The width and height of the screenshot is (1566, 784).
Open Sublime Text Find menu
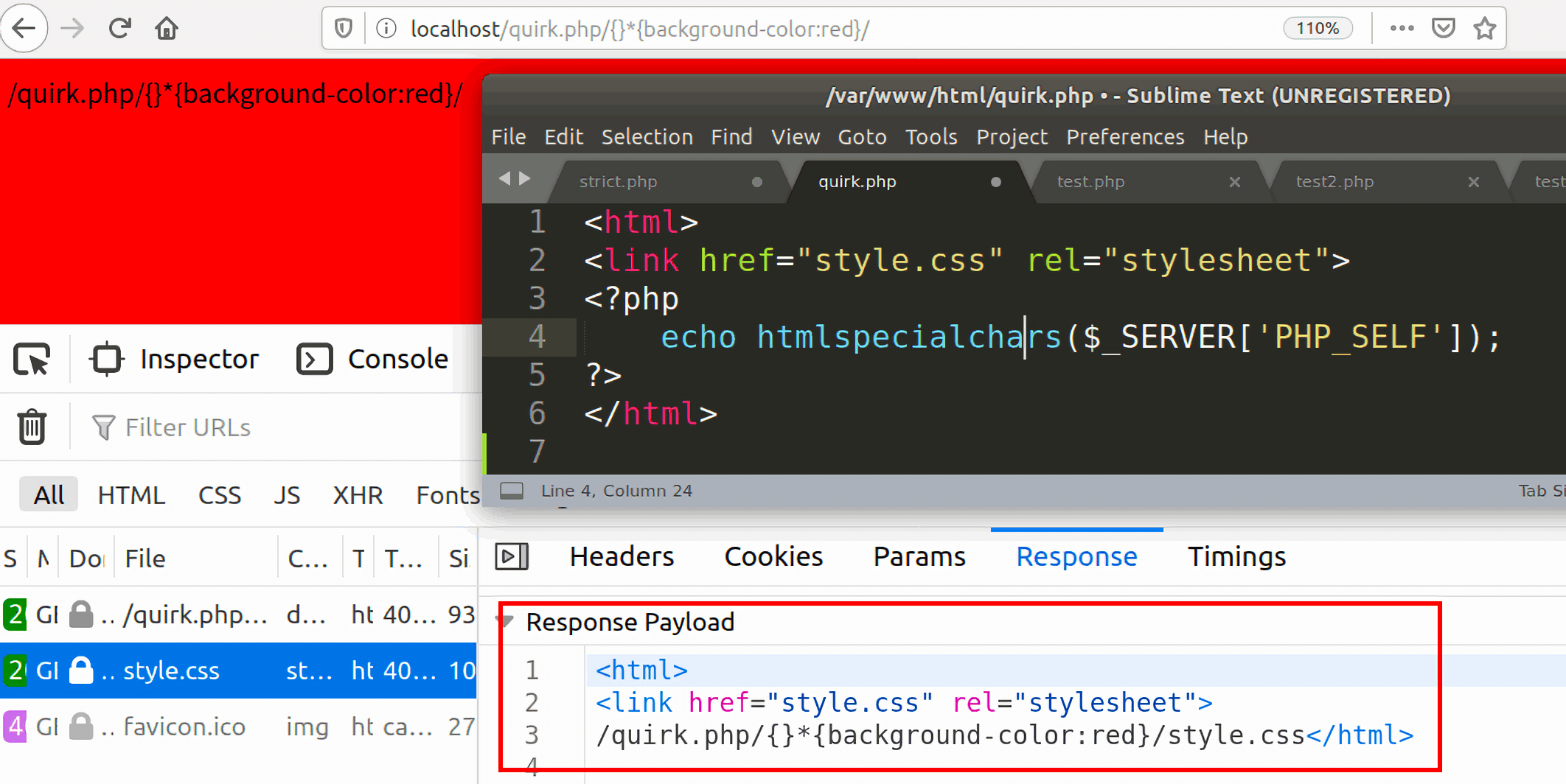[x=731, y=137]
